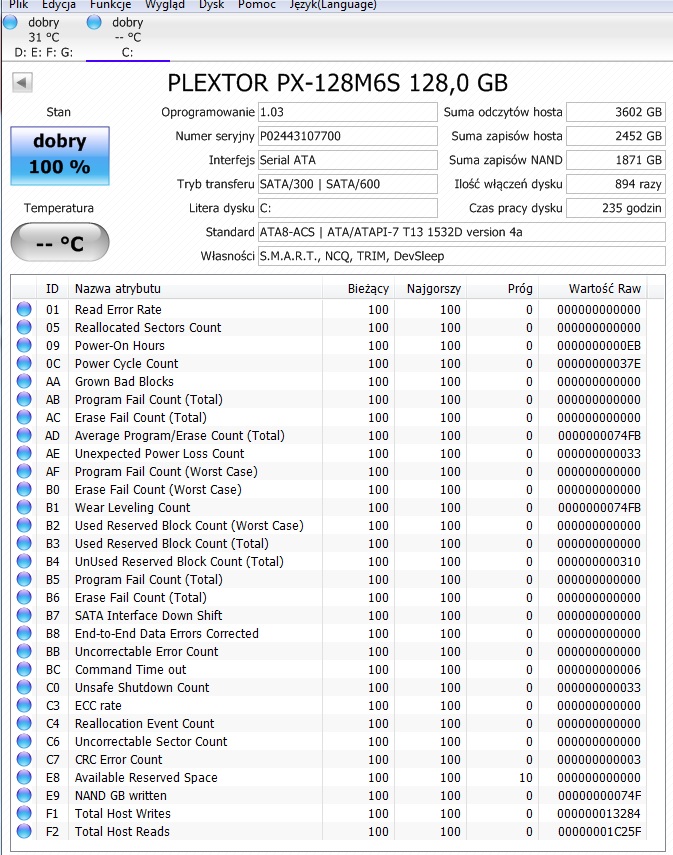Select disk tab C:
Image resolution: width=673 pixels, height=855 pixels.
pos(128,37)
